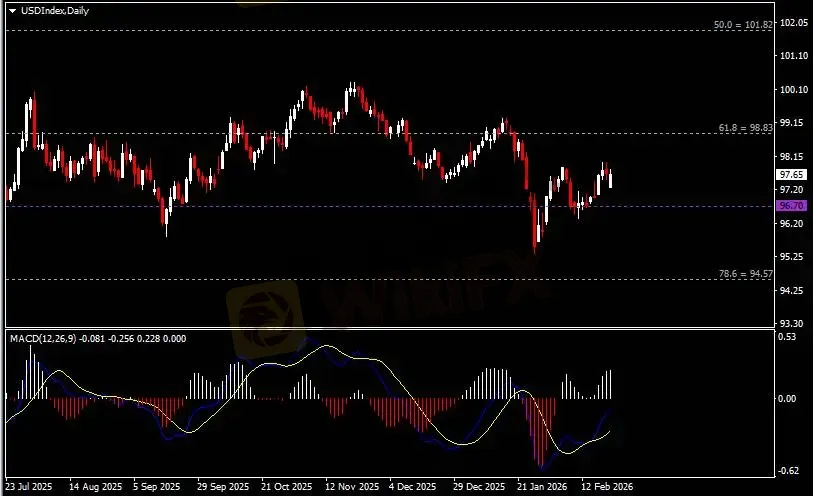Click the 23 Jul 2025 date marker
Image resolution: width=813 pixels, height=496 pixels.
coord(29,487)
